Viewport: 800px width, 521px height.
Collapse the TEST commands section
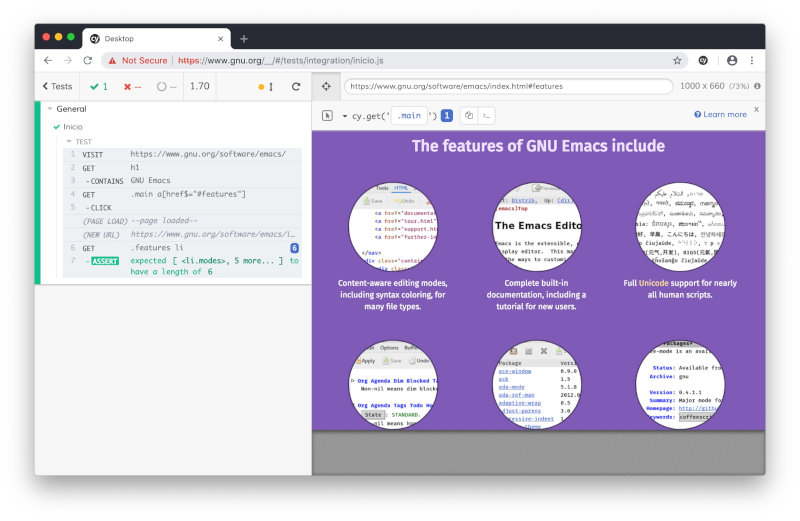(67, 142)
